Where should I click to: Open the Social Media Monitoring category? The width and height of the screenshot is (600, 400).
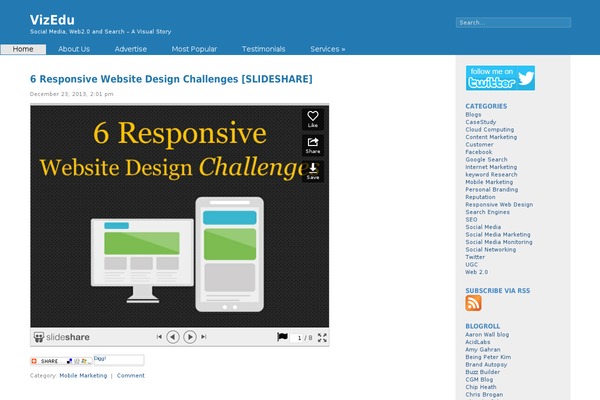click(499, 242)
